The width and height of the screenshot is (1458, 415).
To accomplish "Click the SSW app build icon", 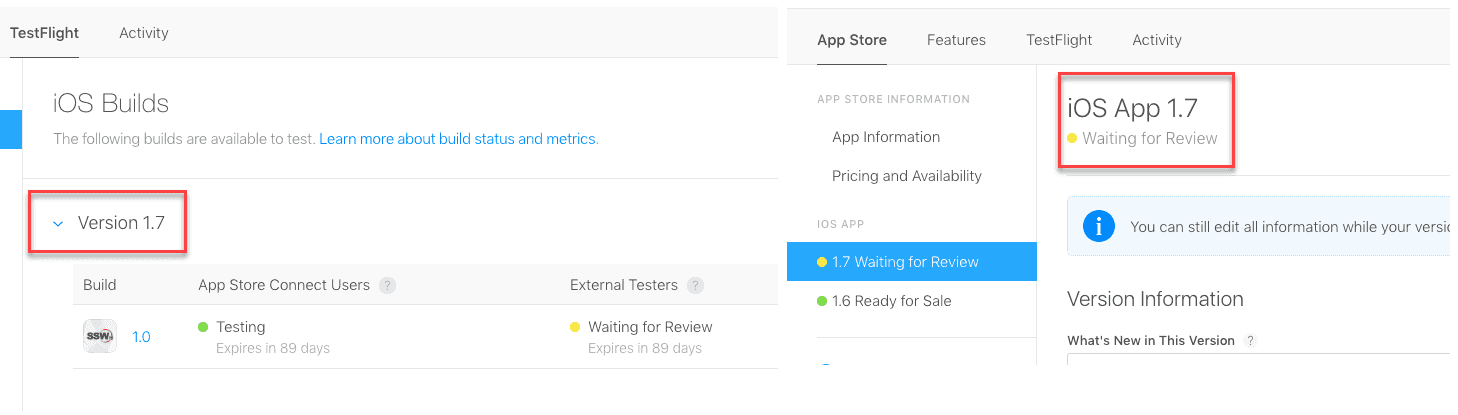I will pyautogui.click(x=100, y=336).
